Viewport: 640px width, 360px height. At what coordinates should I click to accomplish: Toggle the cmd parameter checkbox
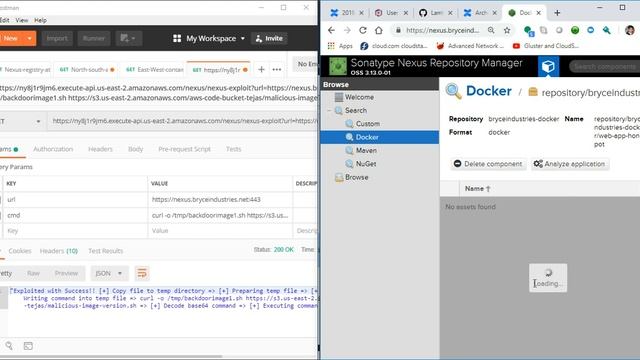pos(0,216)
